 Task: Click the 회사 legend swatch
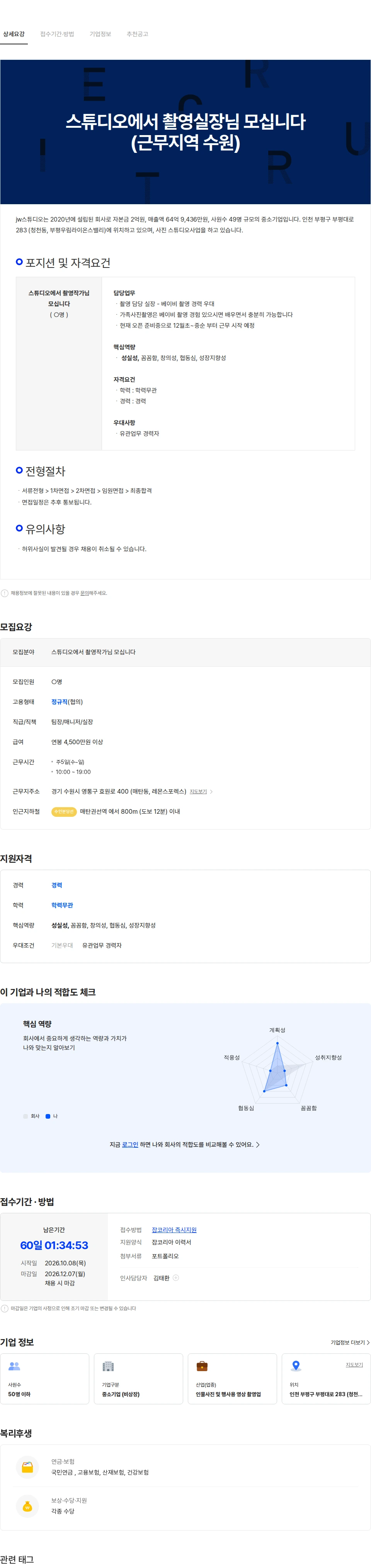point(25,1116)
